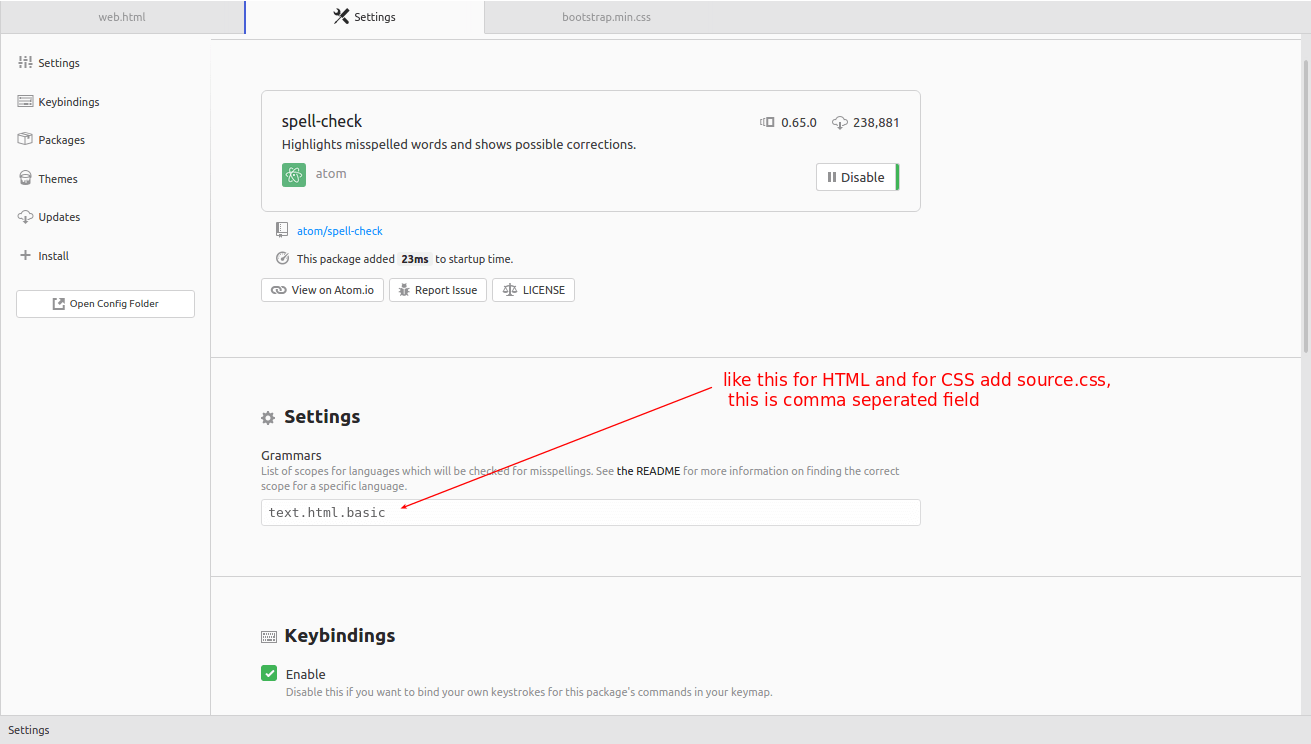Click the atom author name
The height and width of the screenshot is (744, 1311).
pos(331,174)
